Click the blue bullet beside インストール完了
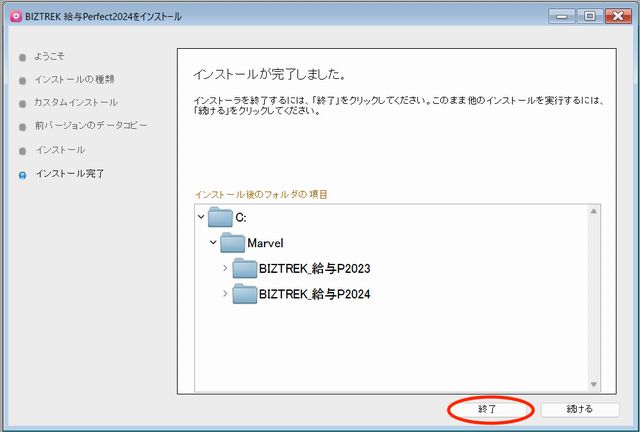 [22, 175]
